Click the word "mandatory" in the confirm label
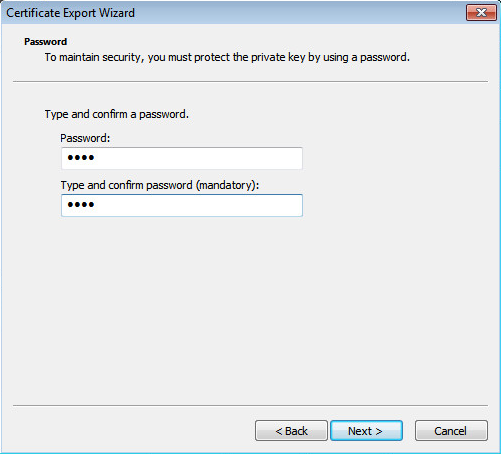The height and width of the screenshot is (454, 501). click(x=226, y=185)
